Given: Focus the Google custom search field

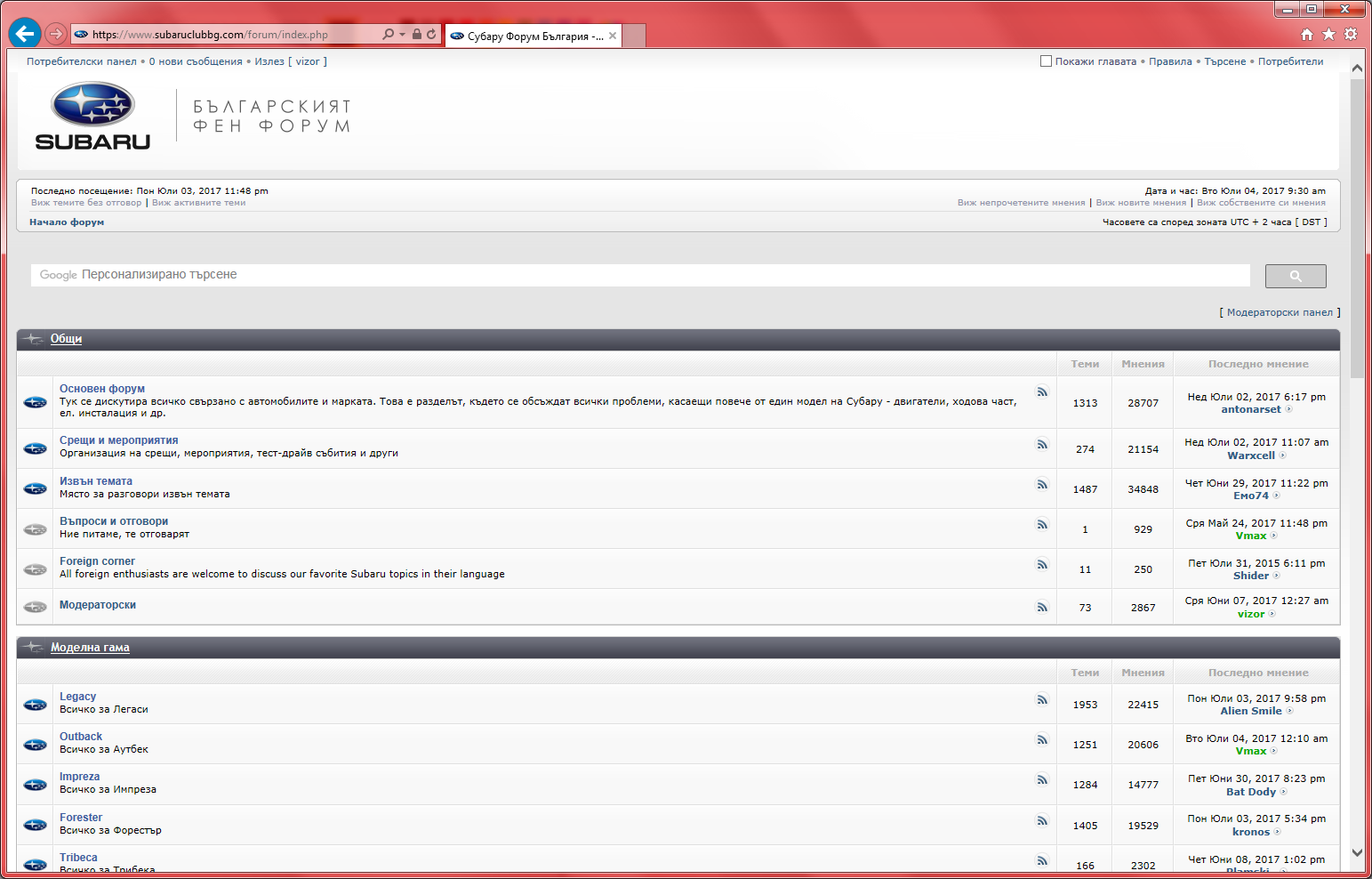Looking at the screenshot, I should coord(640,275).
